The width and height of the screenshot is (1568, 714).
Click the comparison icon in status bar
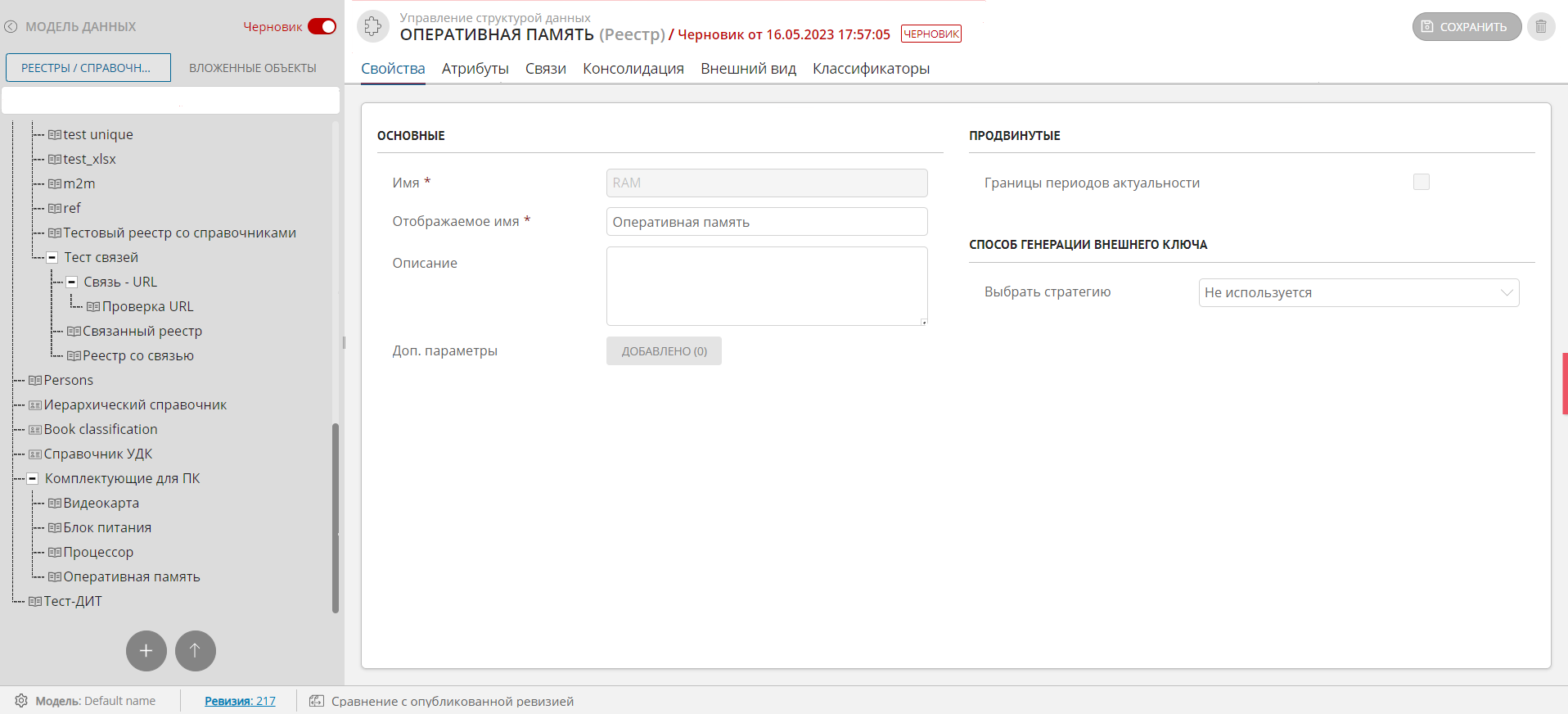317,701
